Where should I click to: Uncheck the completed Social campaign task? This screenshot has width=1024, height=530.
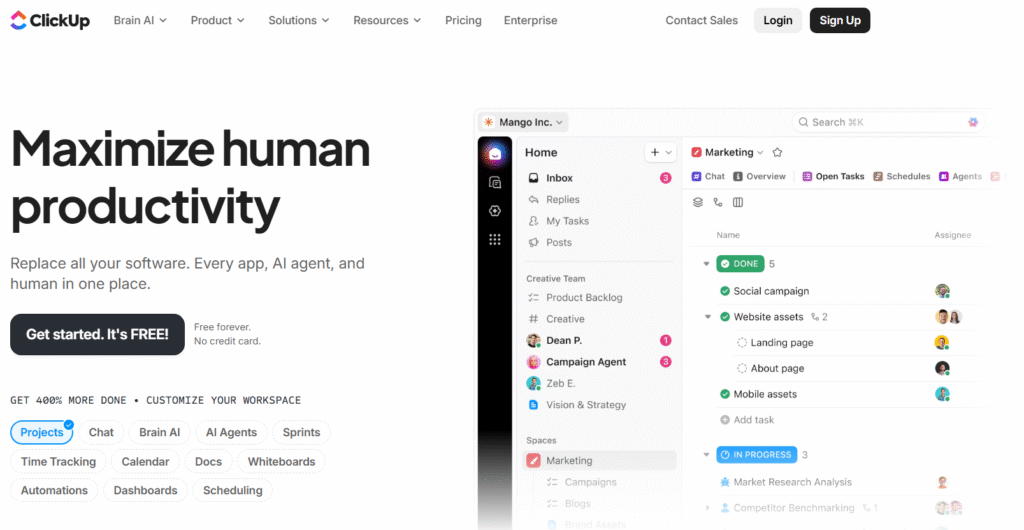click(725, 291)
